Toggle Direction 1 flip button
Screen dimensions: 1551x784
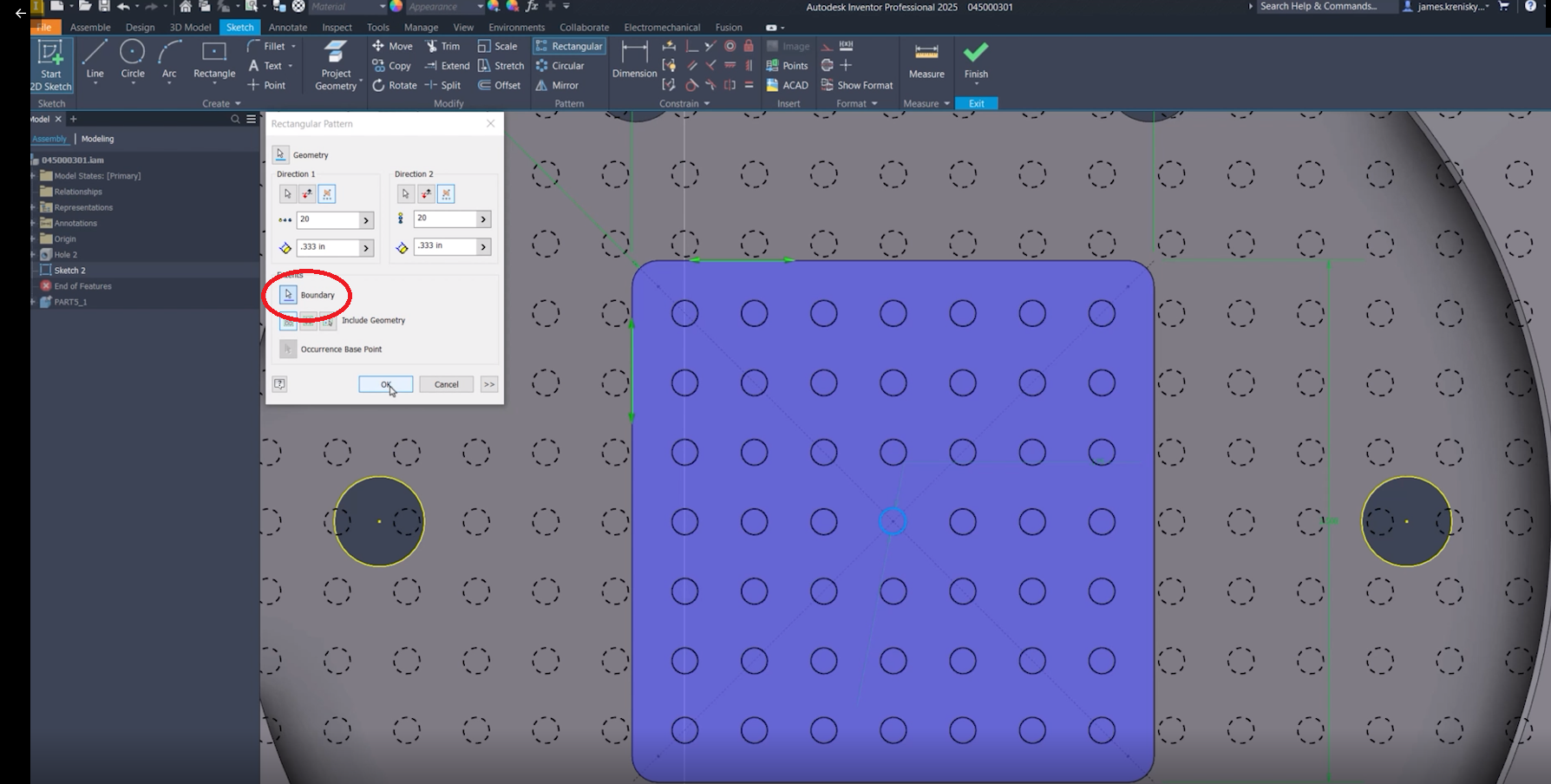coord(307,193)
